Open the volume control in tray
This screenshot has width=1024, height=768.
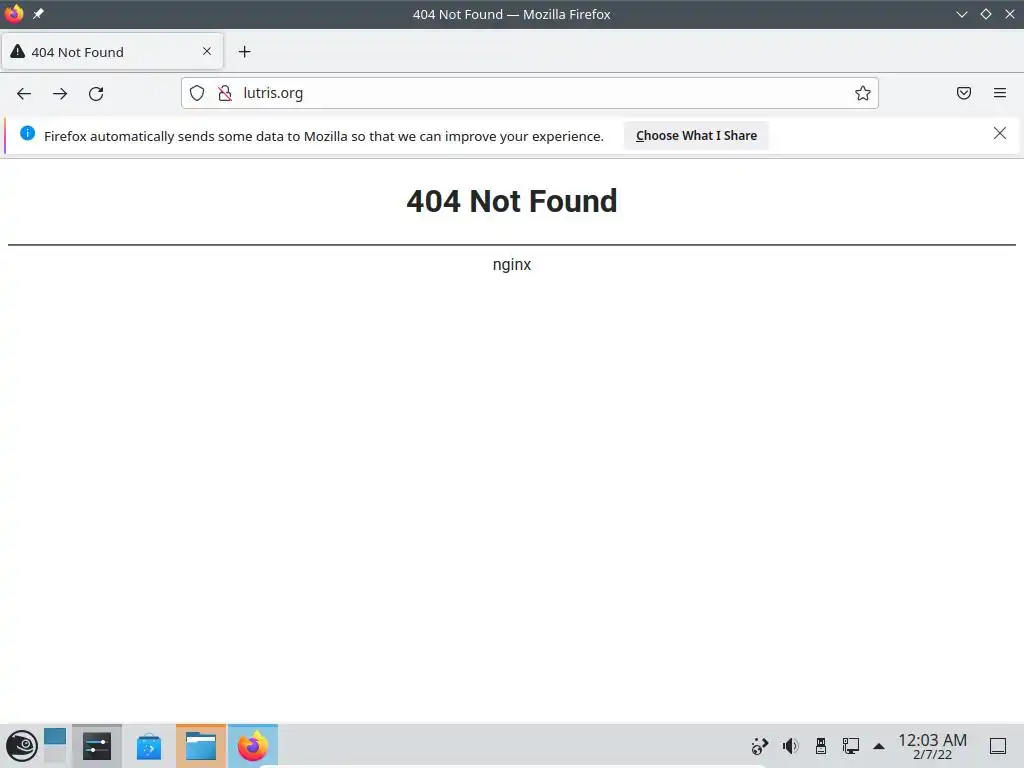[790, 746]
